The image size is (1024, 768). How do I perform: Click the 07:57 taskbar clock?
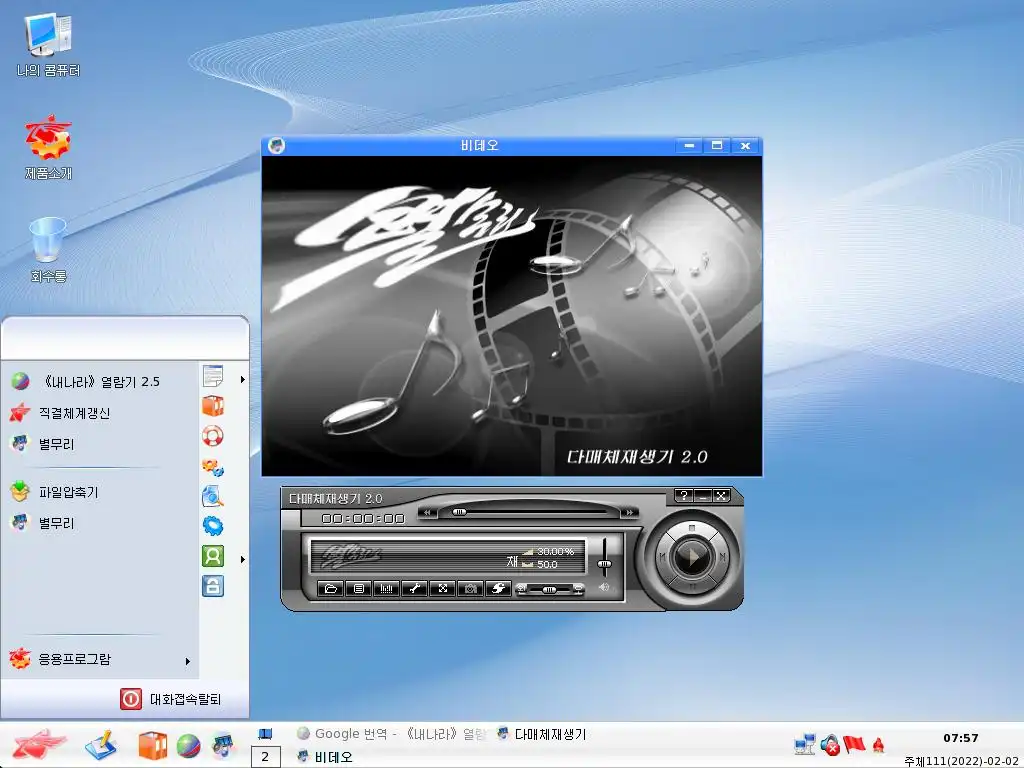[961, 738]
